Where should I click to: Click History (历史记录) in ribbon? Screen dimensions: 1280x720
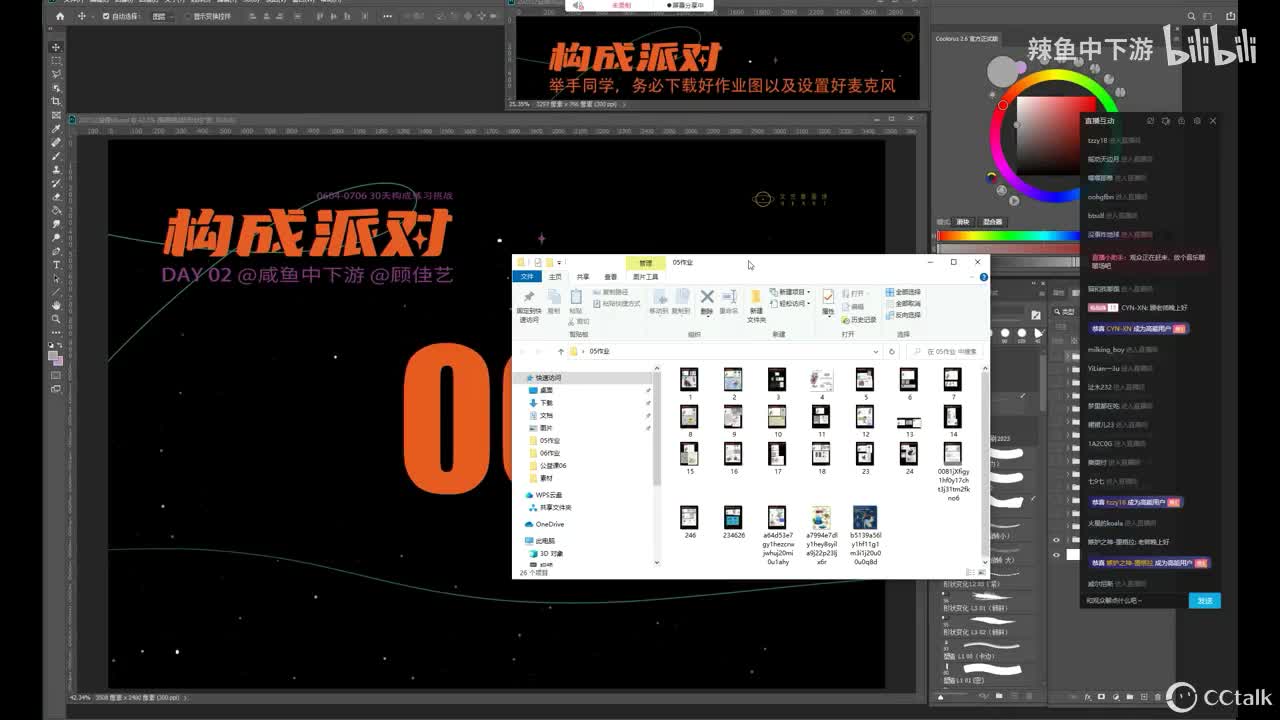(858, 320)
